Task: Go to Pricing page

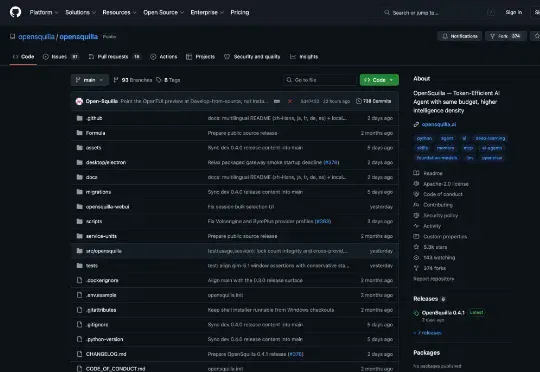Action: (x=240, y=12)
